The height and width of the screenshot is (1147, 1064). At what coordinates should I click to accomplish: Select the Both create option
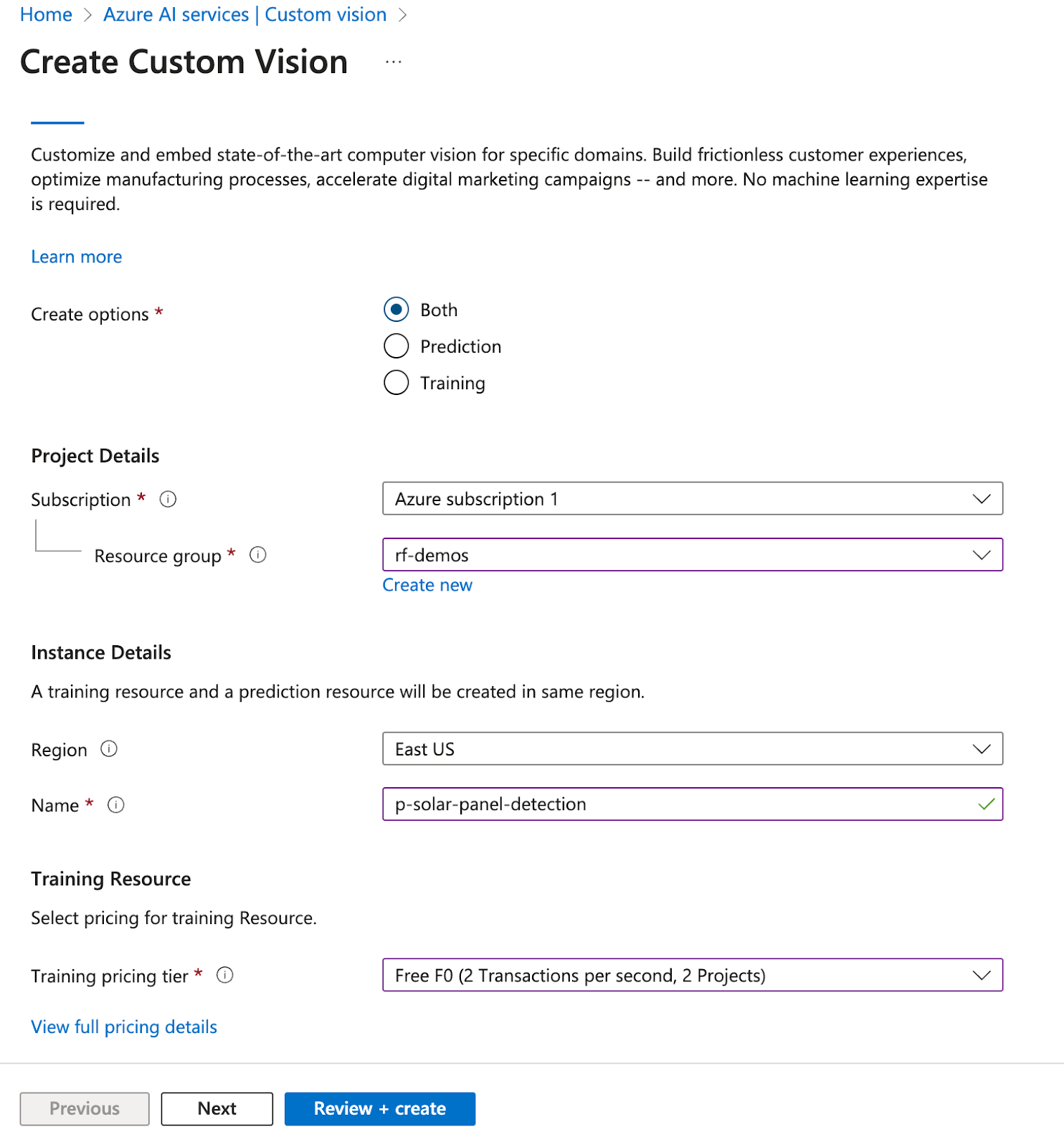(396, 310)
